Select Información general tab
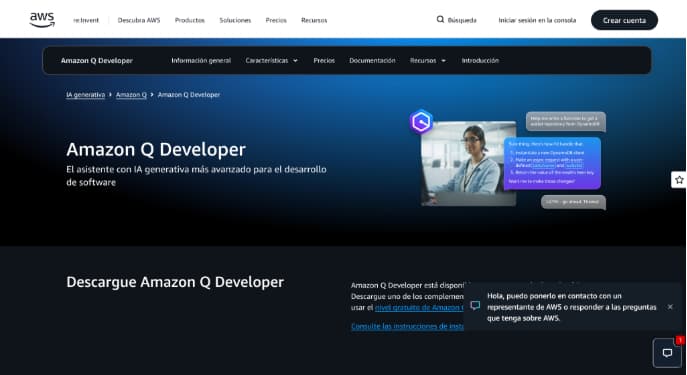The height and width of the screenshot is (375, 687). click(x=201, y=60)
